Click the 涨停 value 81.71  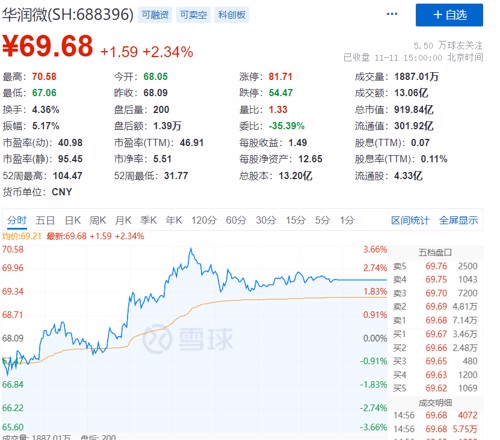(280, 77)
